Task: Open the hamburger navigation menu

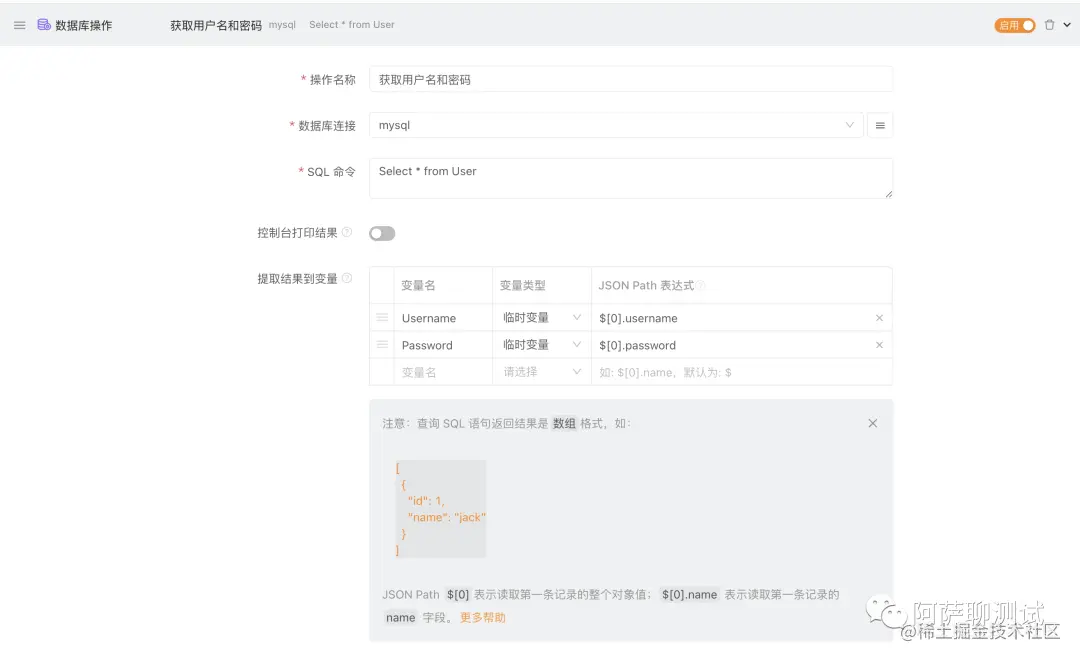Action: [19, 25]
